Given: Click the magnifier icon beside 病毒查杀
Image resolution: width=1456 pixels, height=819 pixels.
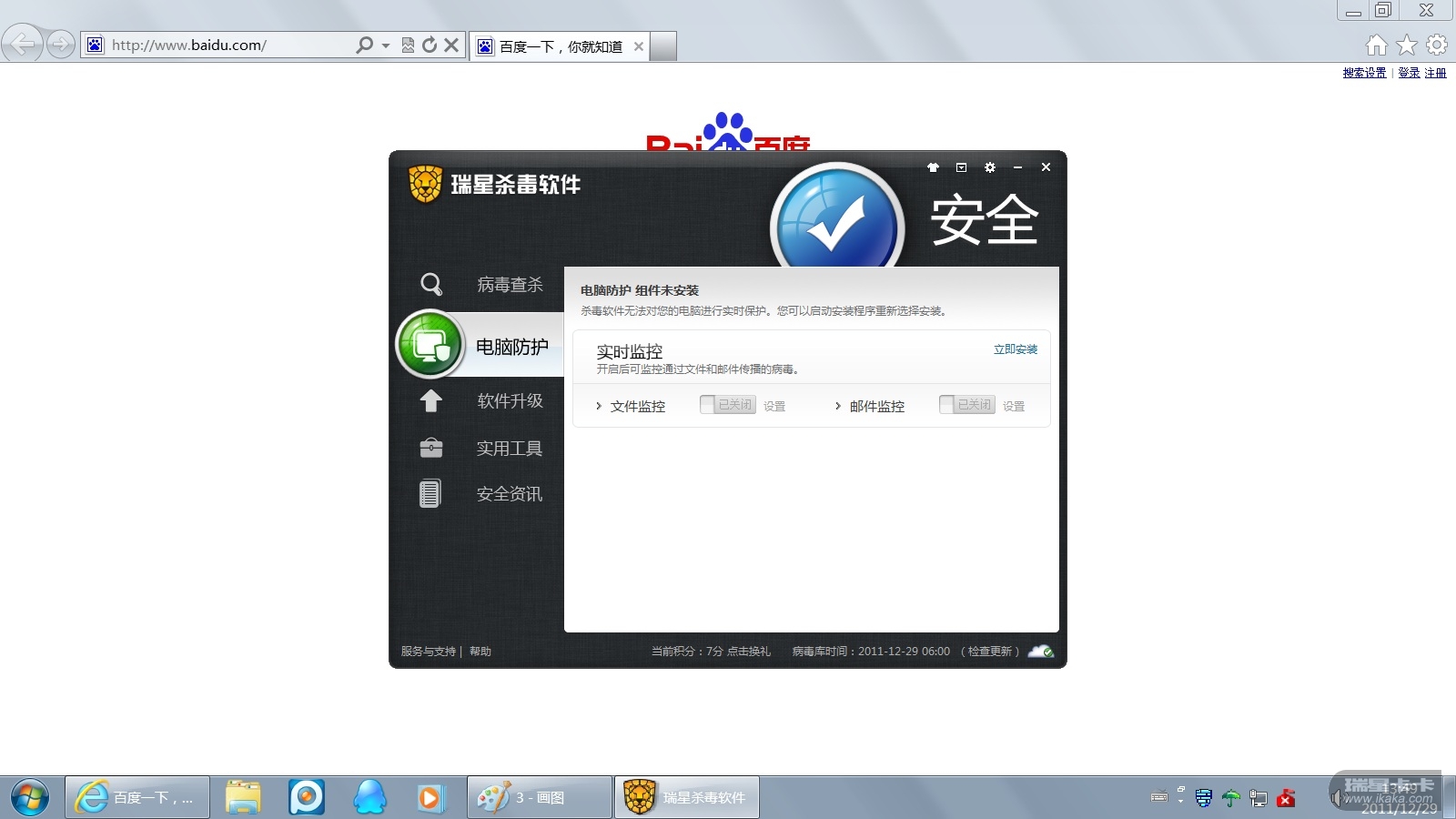Looking at the screenshot, I should click(x=431, y=285).
